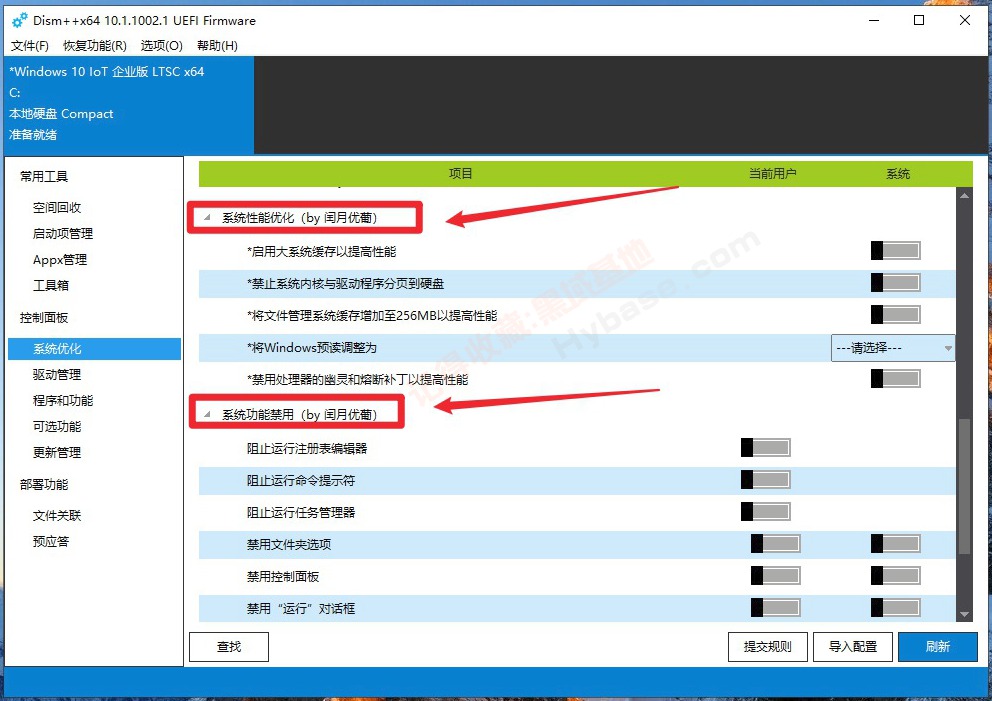Image resolution: width=992 pixels, height=701 pixels.
Task: Open 程序和功能 in sidebar
Action: [x=63, y=400]
